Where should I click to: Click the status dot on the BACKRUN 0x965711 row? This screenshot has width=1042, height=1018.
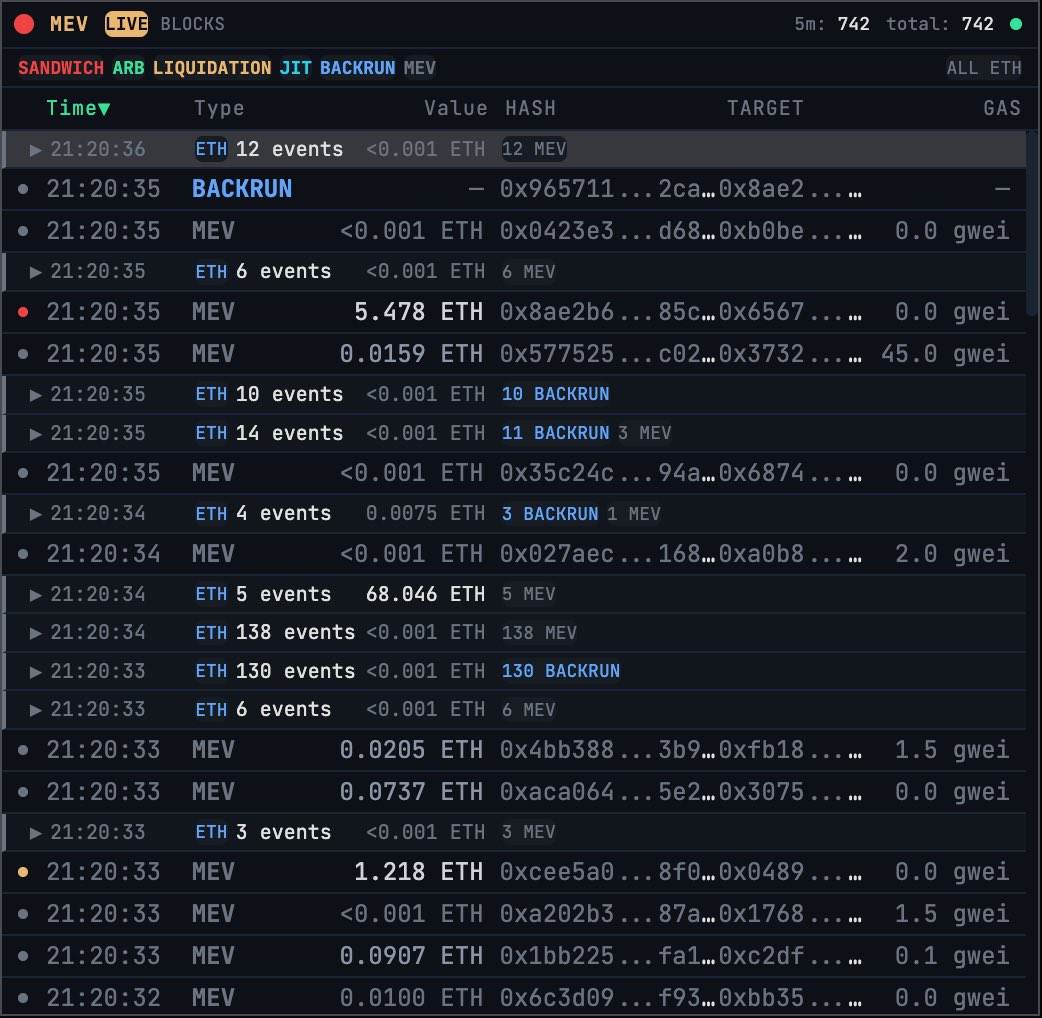[x=23, y=189]
